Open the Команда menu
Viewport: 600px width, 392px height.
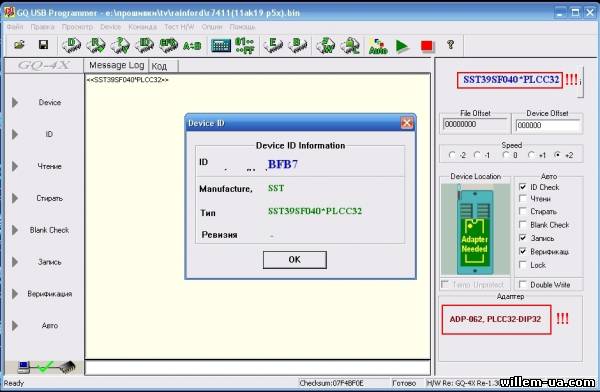(143, 27)
